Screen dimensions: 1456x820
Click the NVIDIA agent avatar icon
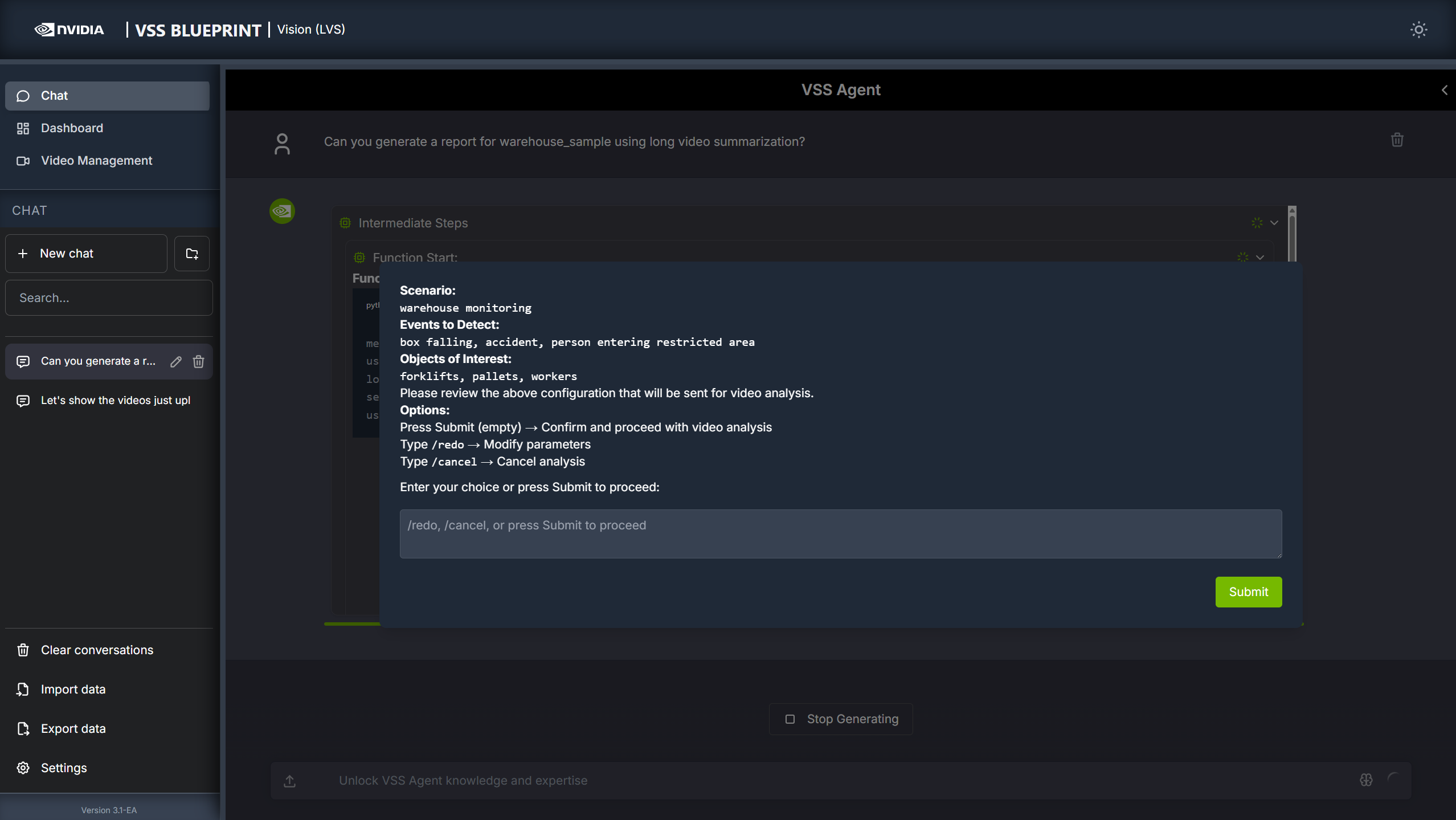coord(282,211)
